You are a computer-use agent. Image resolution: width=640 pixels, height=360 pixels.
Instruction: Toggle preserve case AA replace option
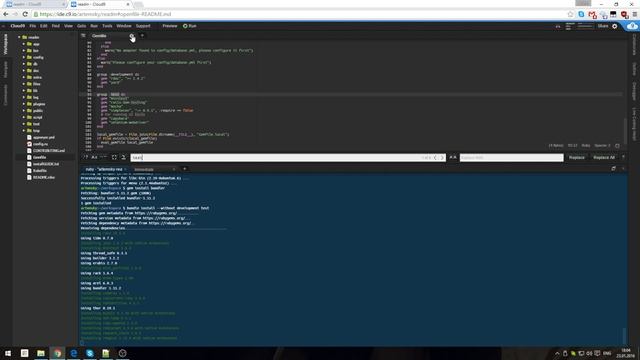coord(453,158)
